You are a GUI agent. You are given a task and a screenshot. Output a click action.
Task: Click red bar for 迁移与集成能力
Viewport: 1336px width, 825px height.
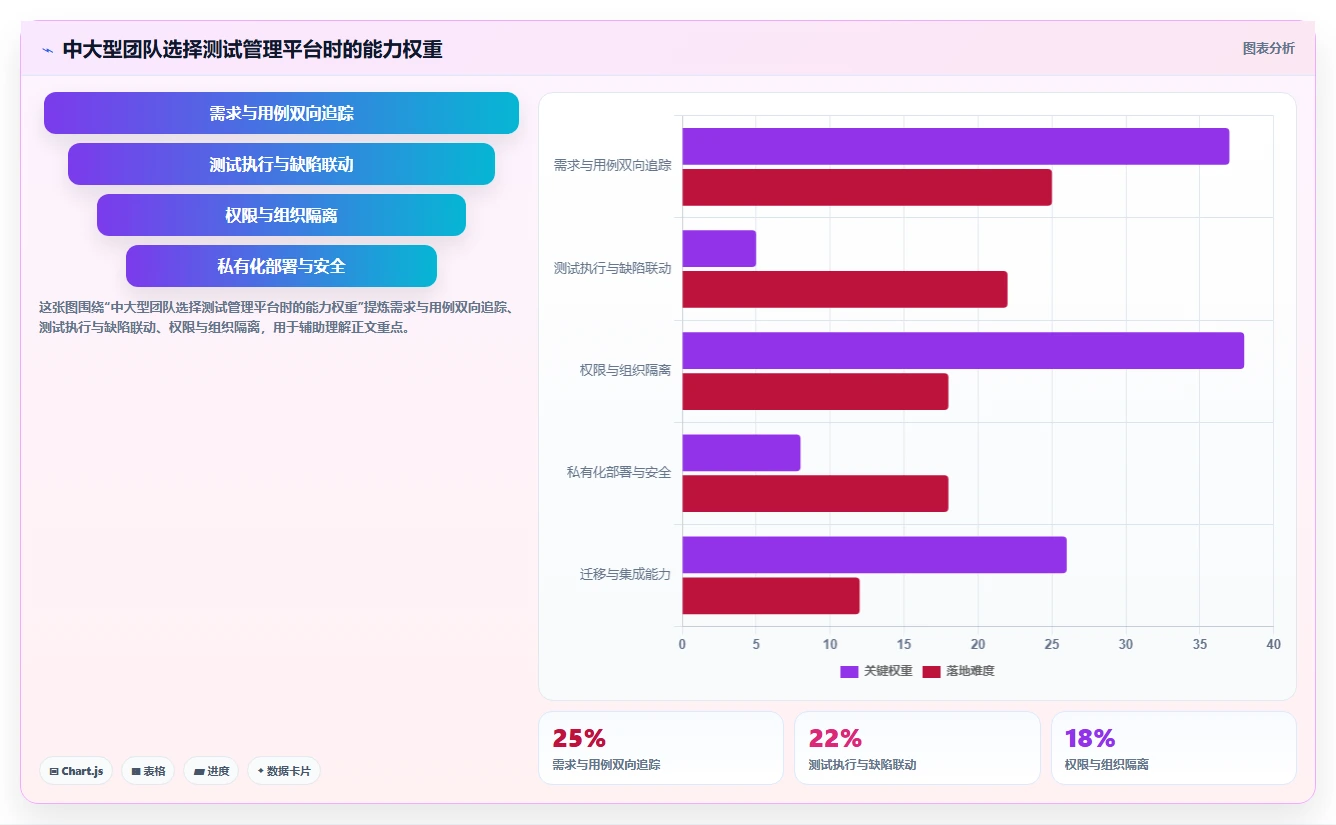pos(771,595)
